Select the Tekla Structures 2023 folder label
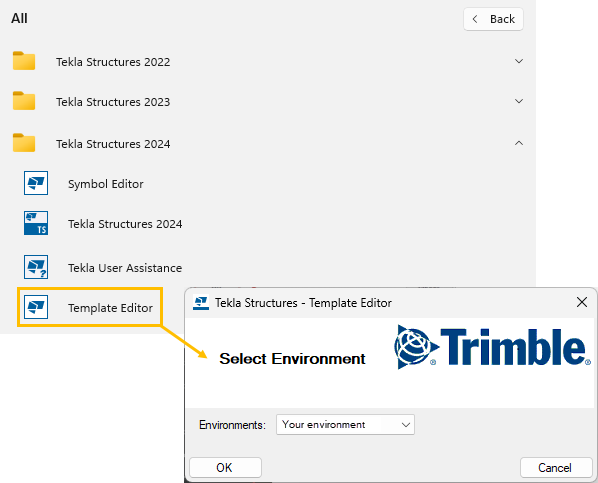Image resolution: width=598 pixels, height=483 pixels. click(x=113, y=102)
